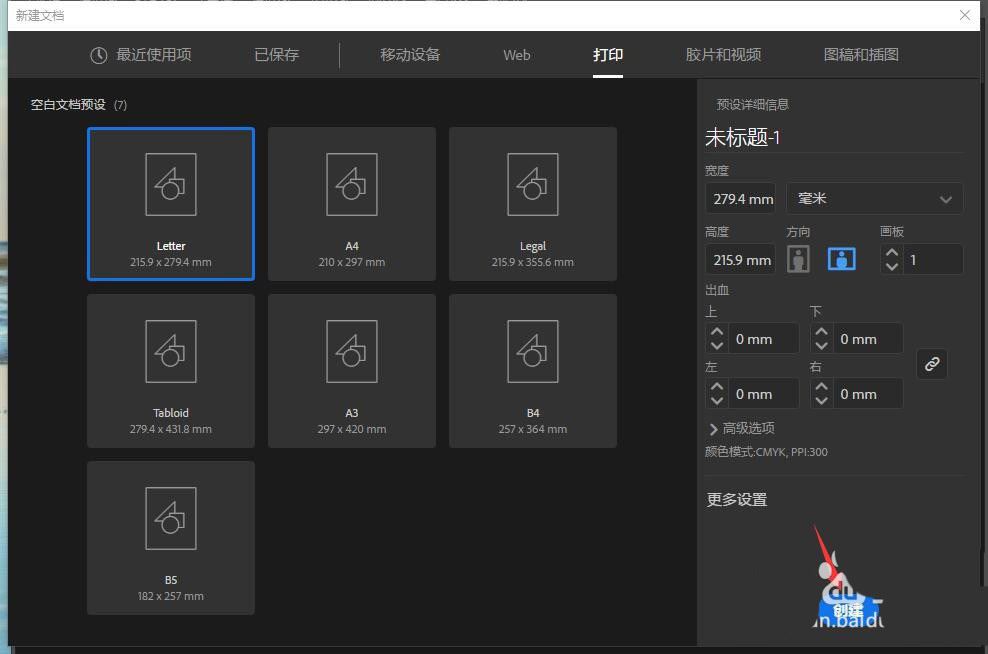This screenshot has width=988, height=654.
Task: Click the 高度 height value field
Action: (x=740, y=259)
